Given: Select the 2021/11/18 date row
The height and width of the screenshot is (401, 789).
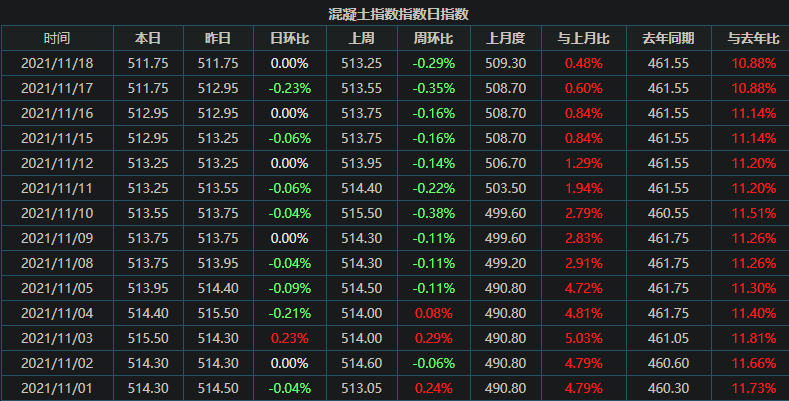Looking at the screenshot, I should pos(57,63).
